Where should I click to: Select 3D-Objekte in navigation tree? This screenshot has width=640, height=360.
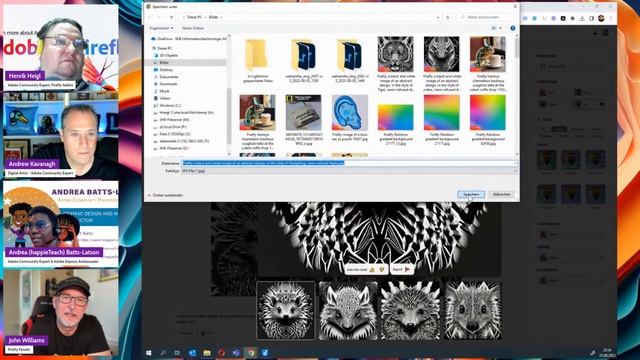click(166, 55)
